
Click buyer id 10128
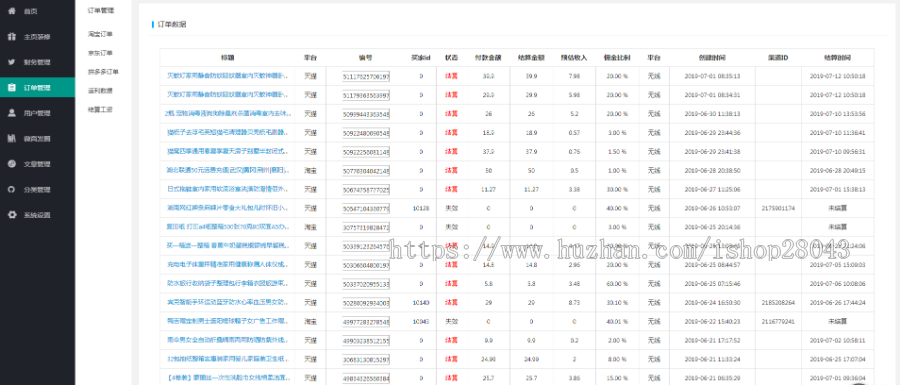tap(421, 208)
